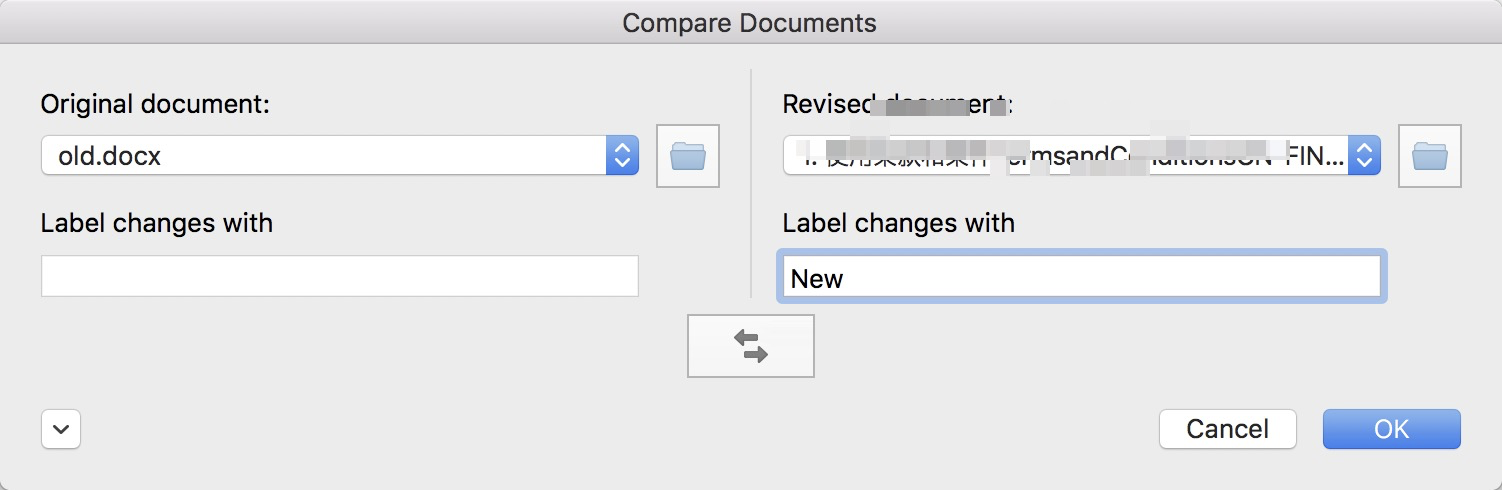The height and width of the screenshot is (490, 1502).
Task: Click the truncated "FIN..." end of revised filename
Action: (1318, 158)
